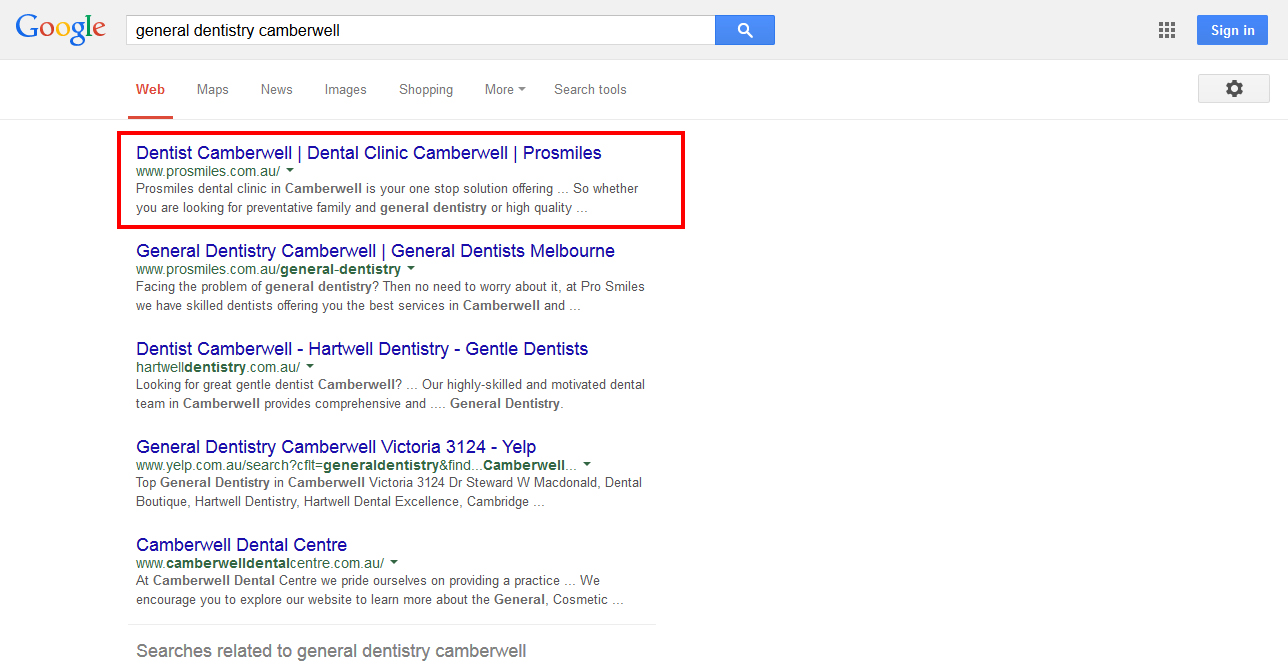Click snippet starting 'At Camberwell Dental Centre we pride'
This screenshot has width=1288, height=671.
coord(380,590)
